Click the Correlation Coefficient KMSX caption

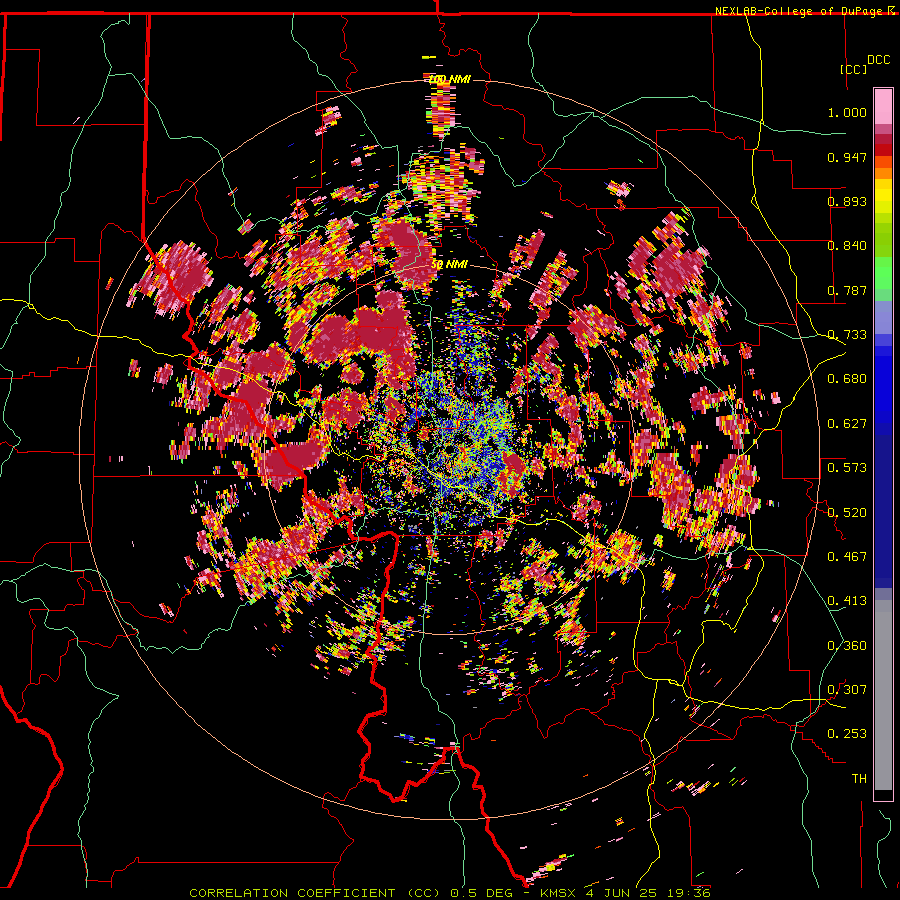point(450,893)
